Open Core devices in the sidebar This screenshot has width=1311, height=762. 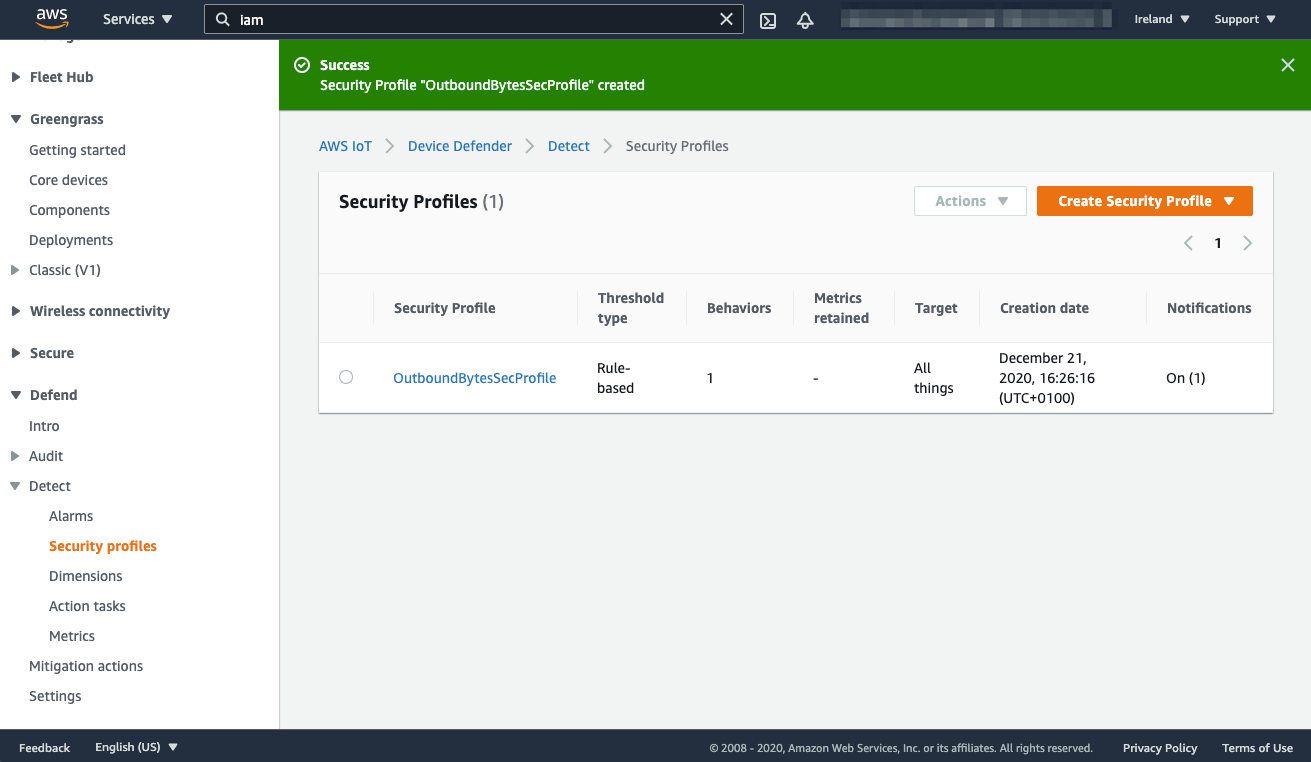68,180
